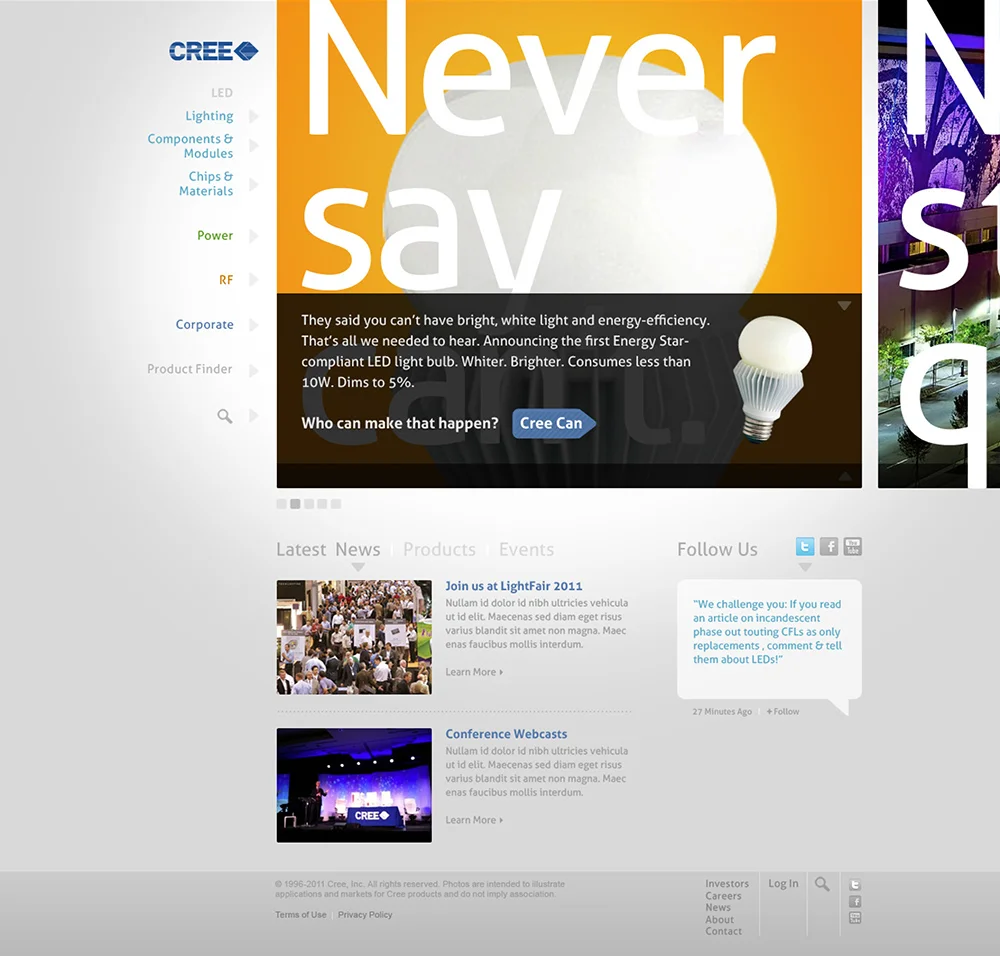Click the +Follow link under the tweet
Image resolution: width=1000 pixels, height=956 pixels.
pyautogui.click(x=783, y=712)
